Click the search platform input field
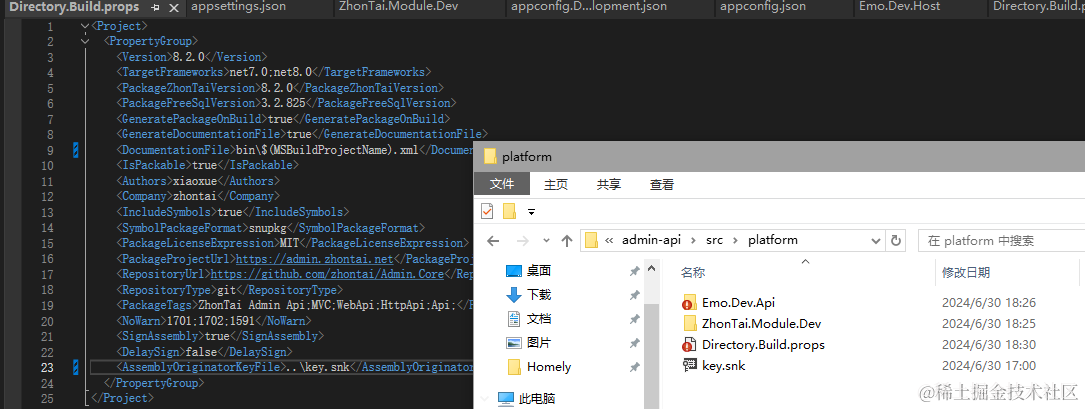The width and height of the screenshot is (1085, 409). 1002,240
